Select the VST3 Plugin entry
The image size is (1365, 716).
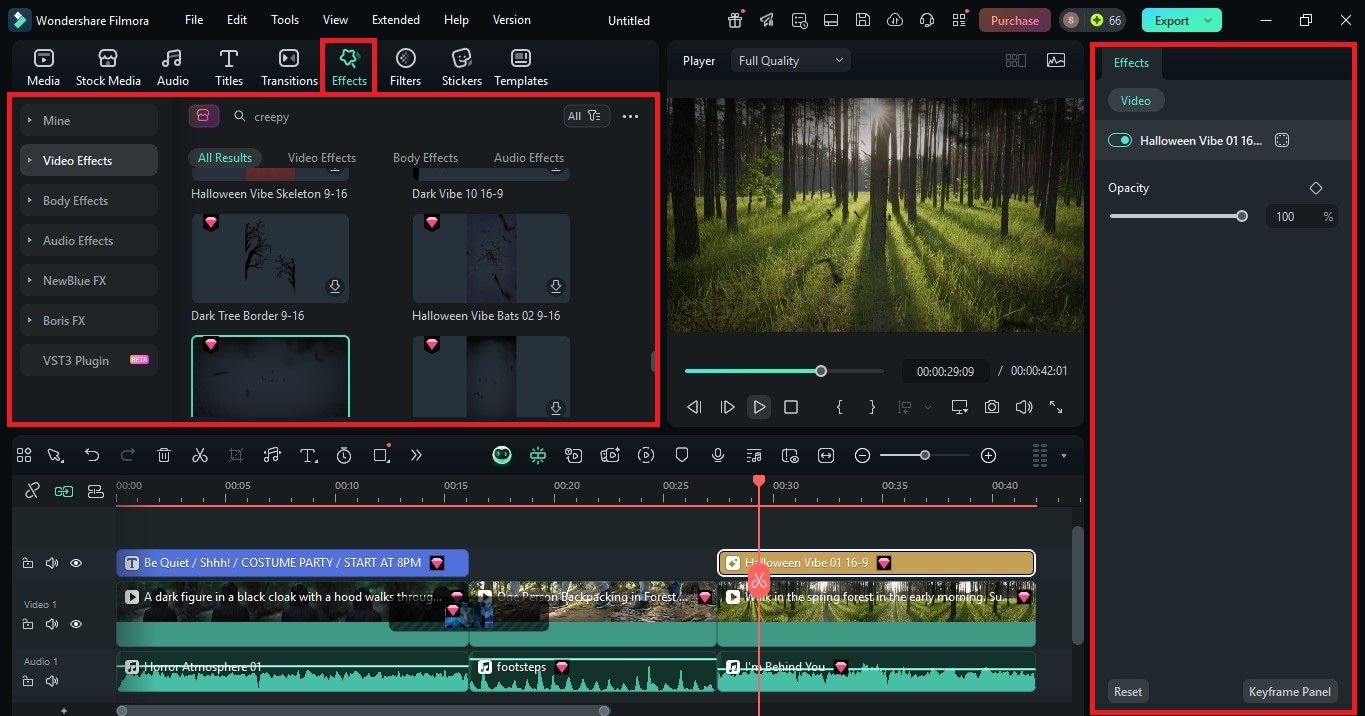coord(89,360)
